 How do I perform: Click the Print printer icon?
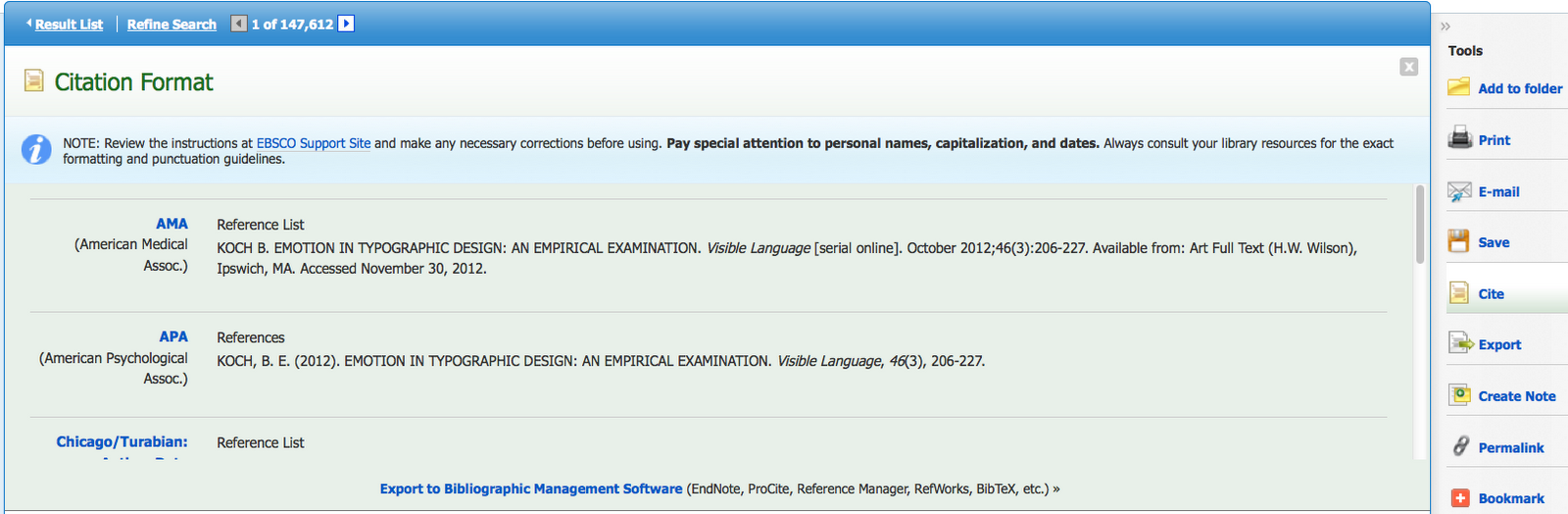1459,138
